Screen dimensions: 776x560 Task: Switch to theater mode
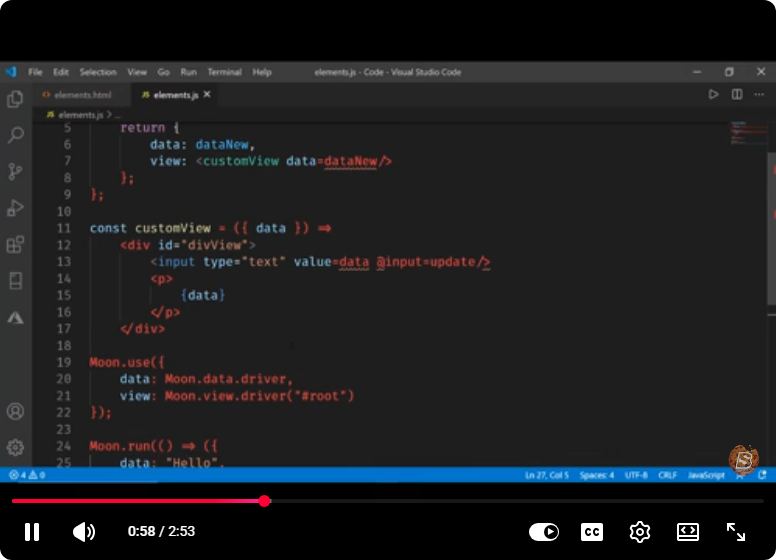coord(688,532)
